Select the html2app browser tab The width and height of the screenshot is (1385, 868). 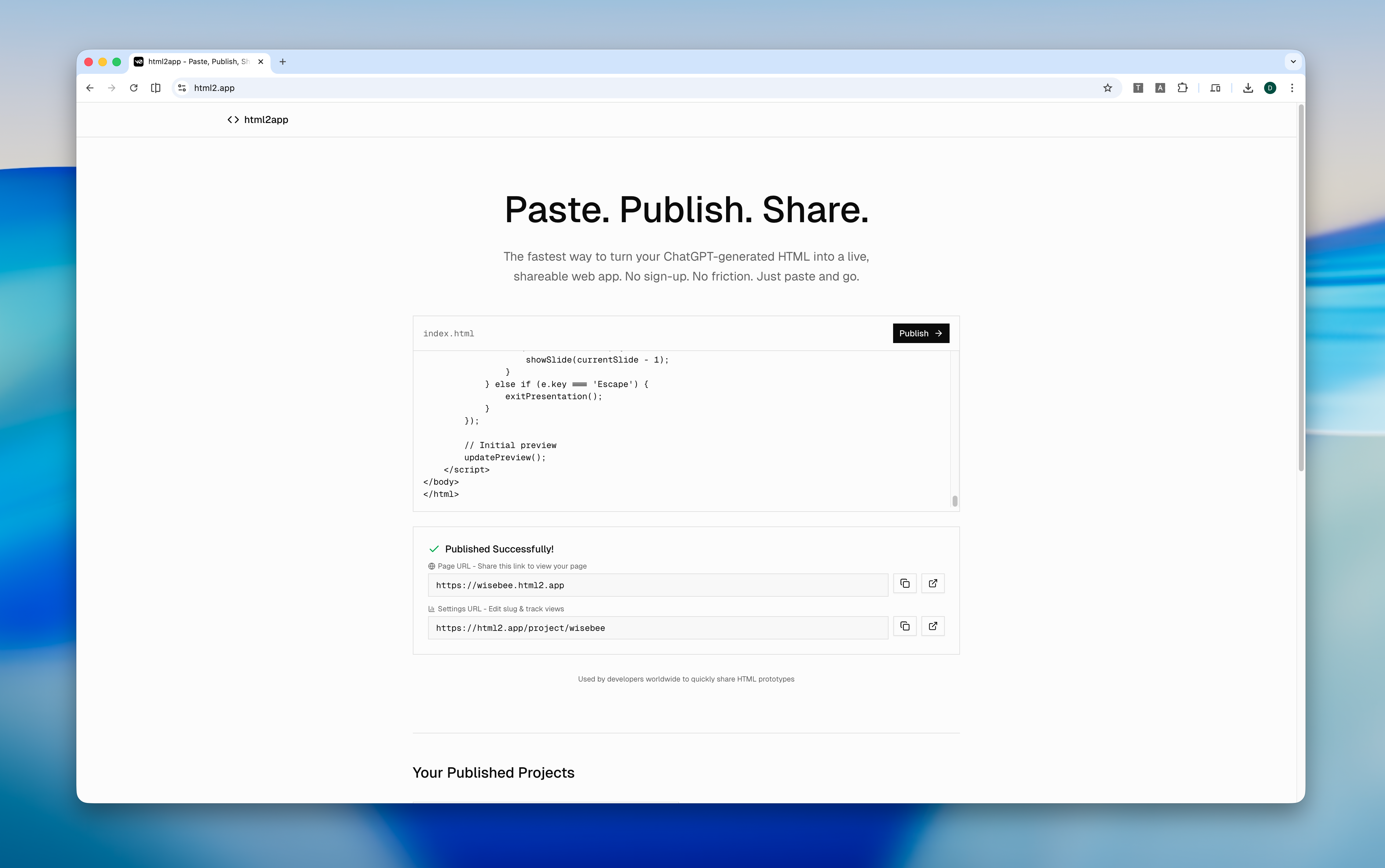(195, 61)
